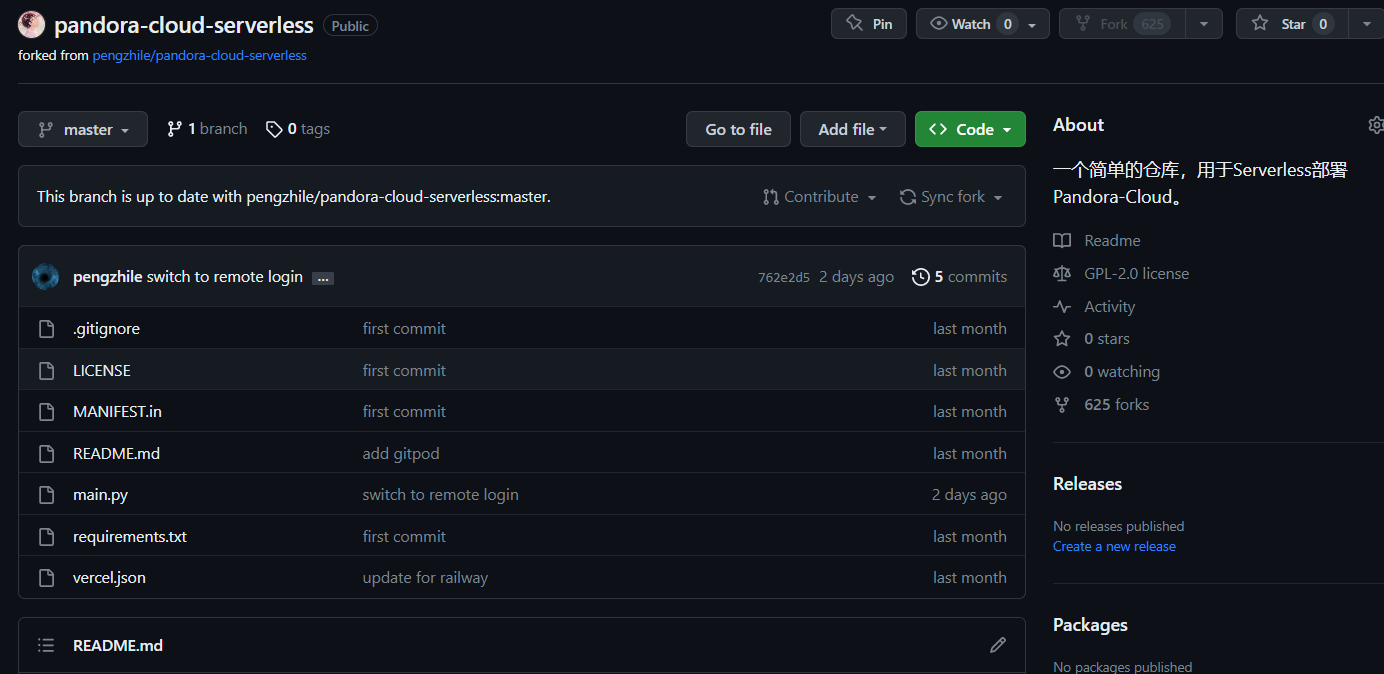This screenshot has height=674, width=1384.
Task: Click the repository owner avatar at top
Action: pyautogui.click(x=32, y=25)
